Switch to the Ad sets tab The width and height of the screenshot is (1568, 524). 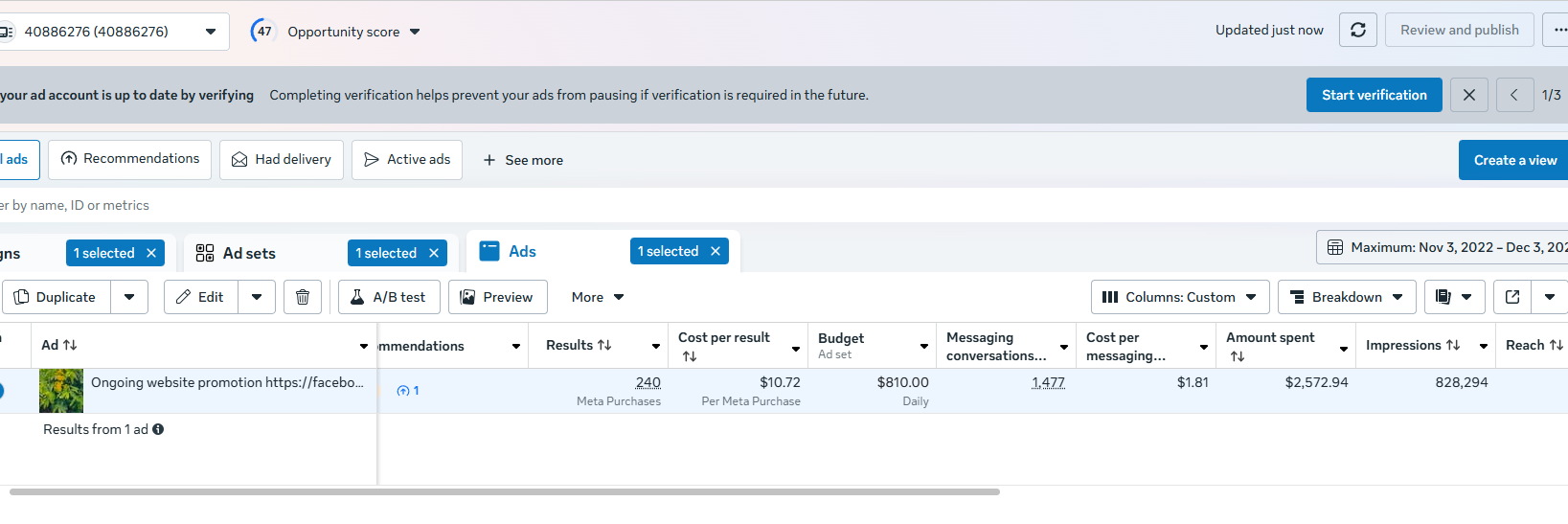click(x=249, y=253)
